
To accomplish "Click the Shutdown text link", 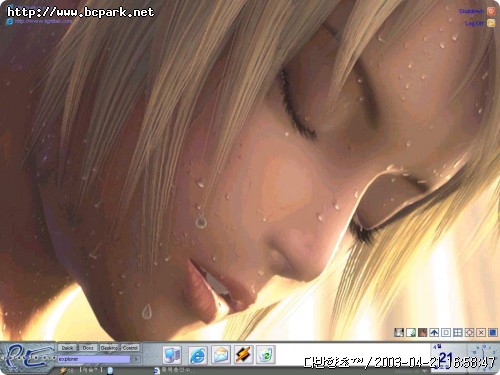I will pos(471,11).
